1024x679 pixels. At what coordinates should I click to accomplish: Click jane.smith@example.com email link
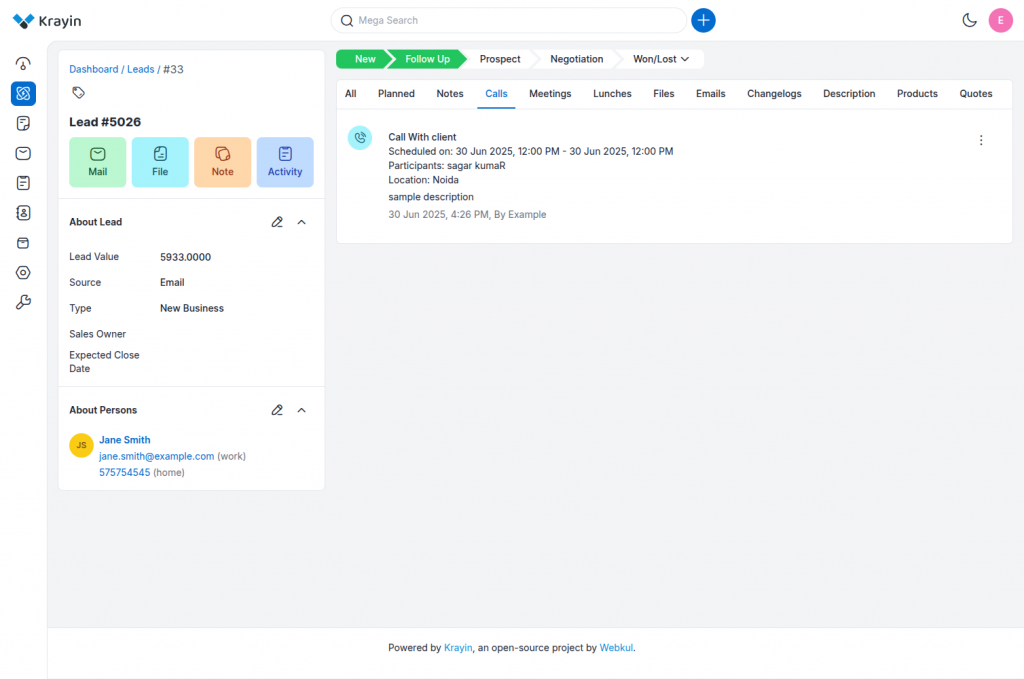[x=157, y=456]
